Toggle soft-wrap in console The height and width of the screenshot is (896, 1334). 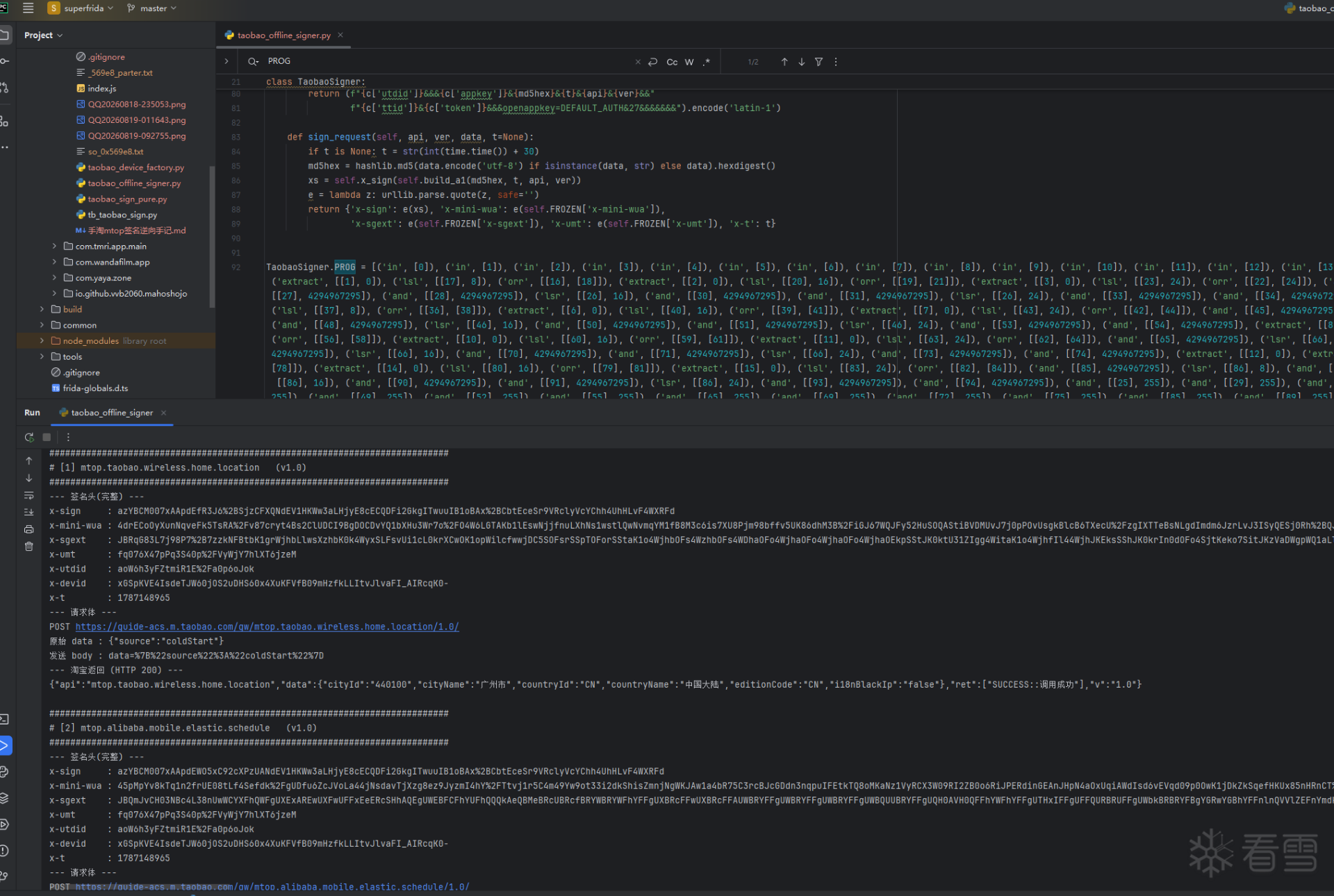tap(28, 495)
